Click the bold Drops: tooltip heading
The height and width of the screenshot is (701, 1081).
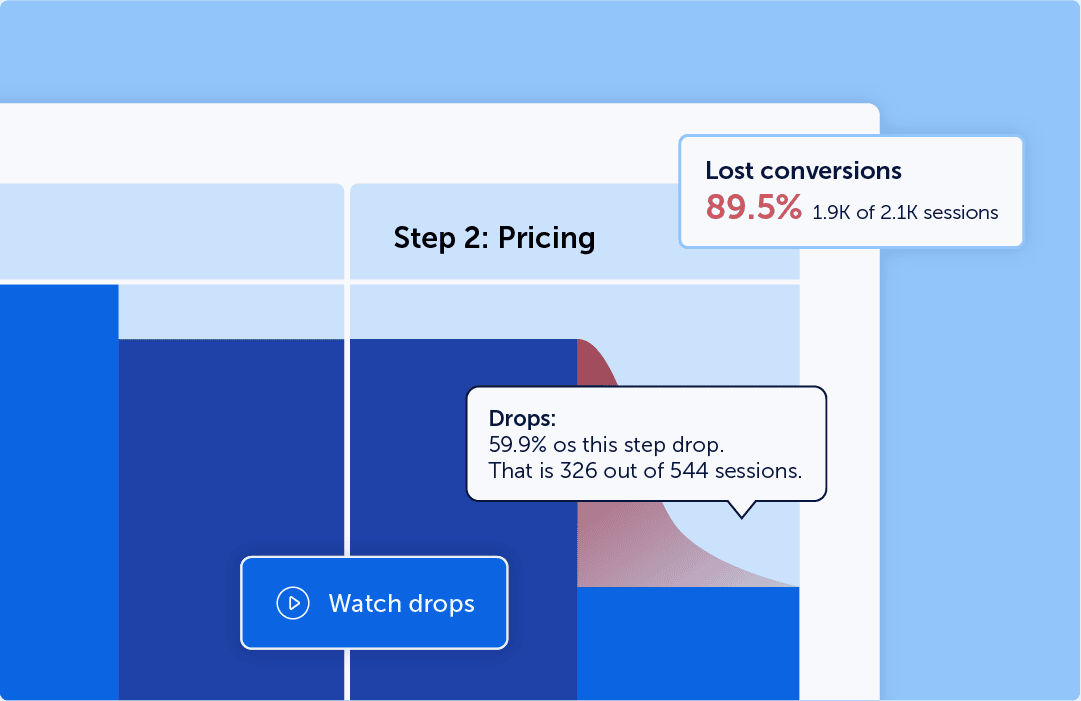[522, 418]
